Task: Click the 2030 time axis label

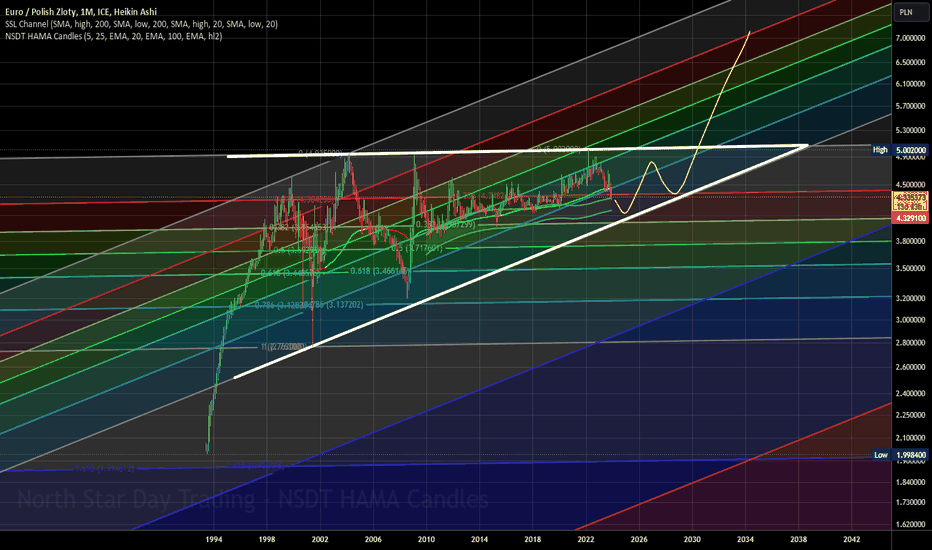Action: point(692,539)
